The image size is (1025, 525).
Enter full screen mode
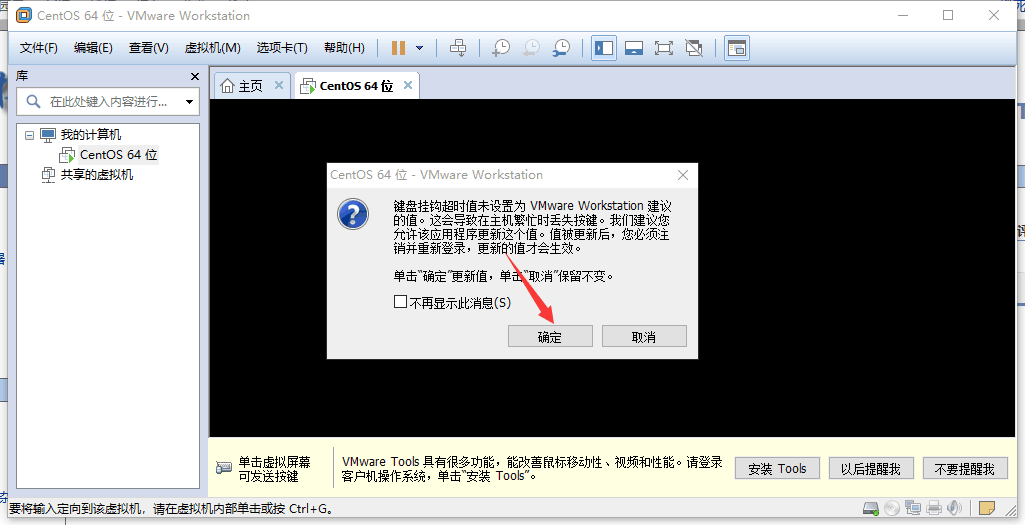(x=664, y=48)
